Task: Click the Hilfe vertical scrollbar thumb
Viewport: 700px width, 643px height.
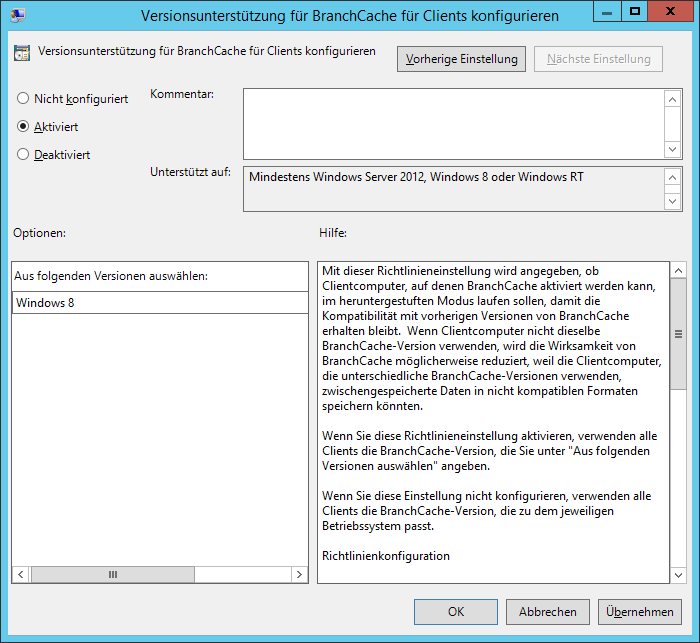Action: point(679,334)
